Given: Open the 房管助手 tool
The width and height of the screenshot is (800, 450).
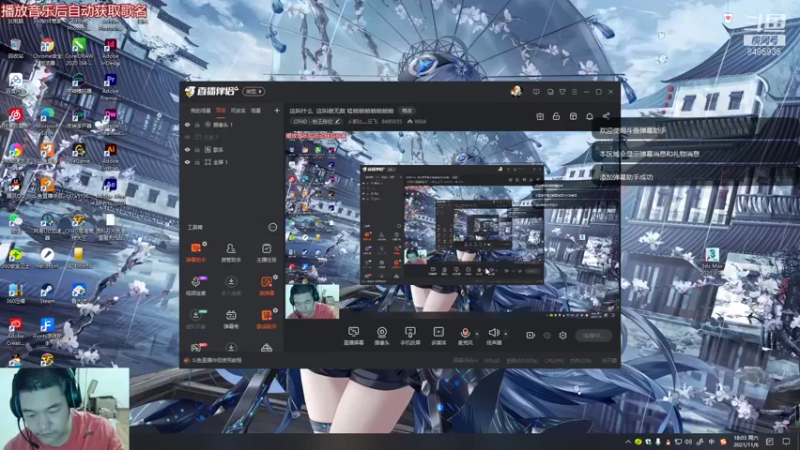Looking at the screenshot, I should click(x=231, y=253).
